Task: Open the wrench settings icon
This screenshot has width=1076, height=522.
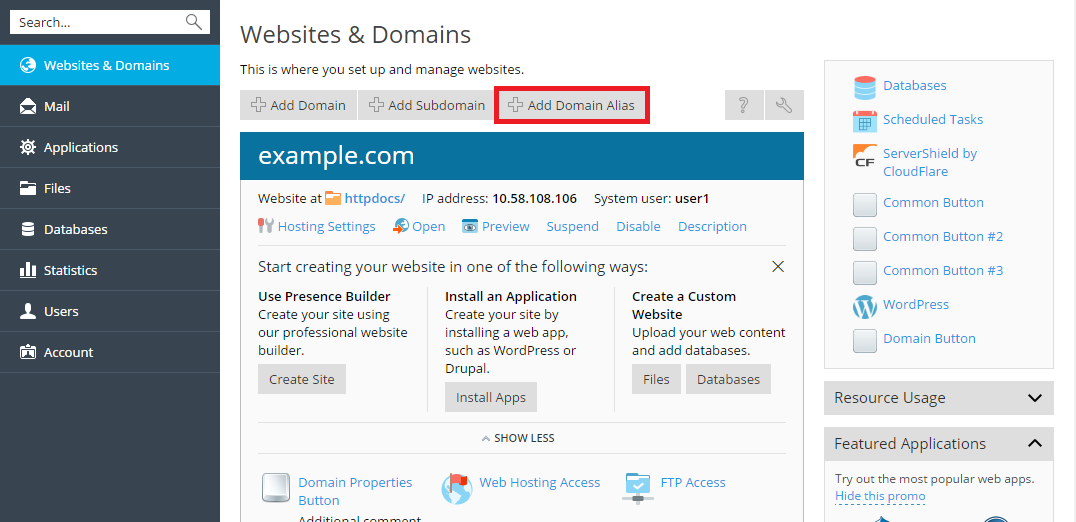Action: pos(784,105)
